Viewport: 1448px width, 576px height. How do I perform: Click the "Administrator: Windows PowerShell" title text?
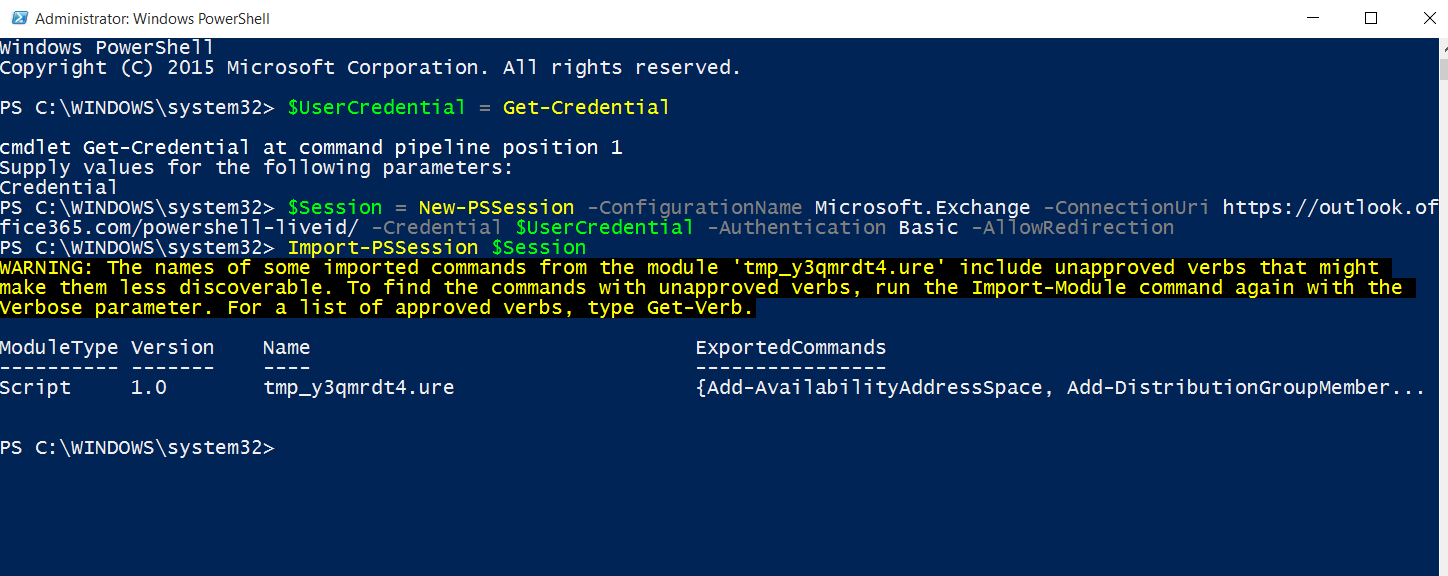[152, 19]
